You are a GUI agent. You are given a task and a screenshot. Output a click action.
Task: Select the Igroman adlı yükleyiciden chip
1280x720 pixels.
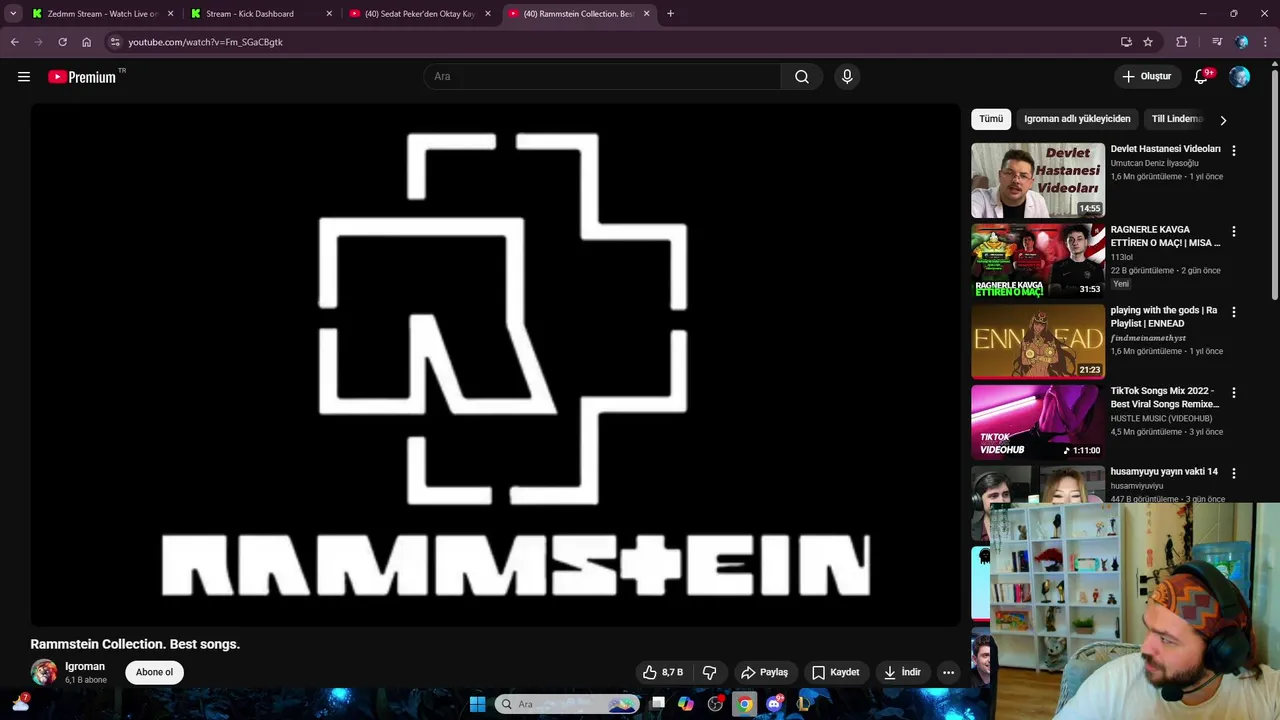click(x=1077, y=119)
